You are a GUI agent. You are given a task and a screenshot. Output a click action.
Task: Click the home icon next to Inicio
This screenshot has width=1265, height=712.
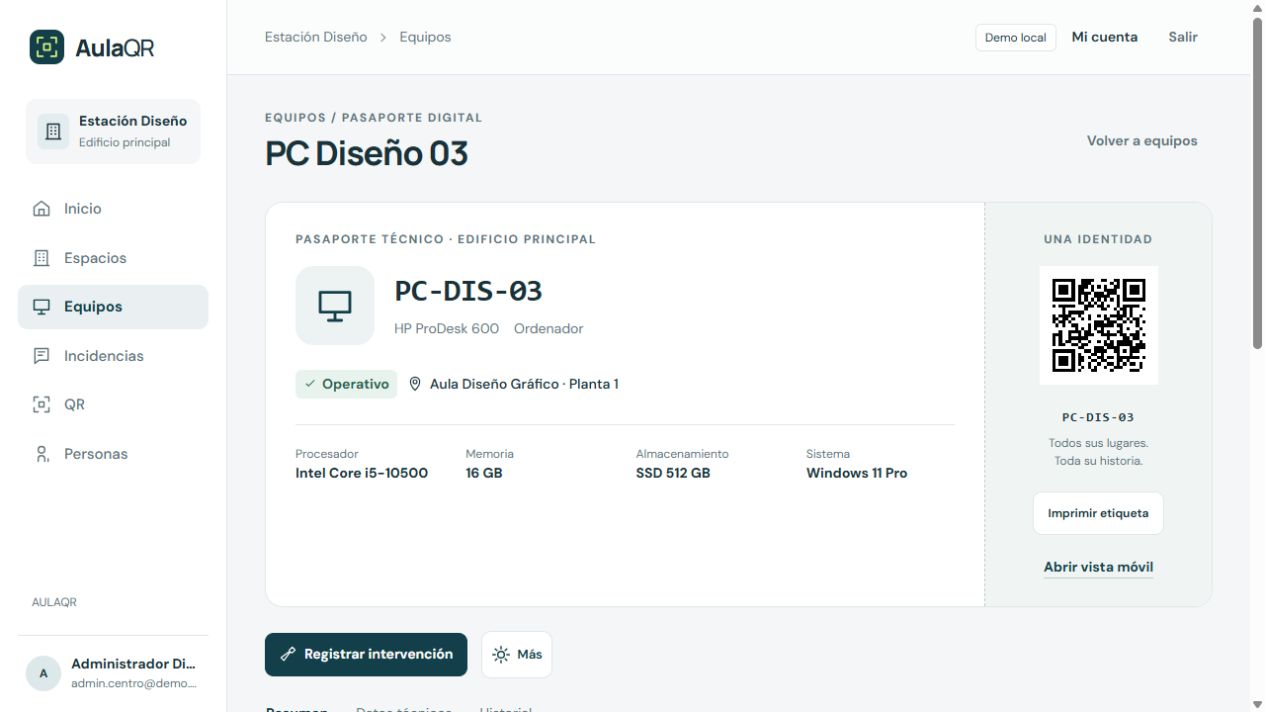(x=41, y=209)
